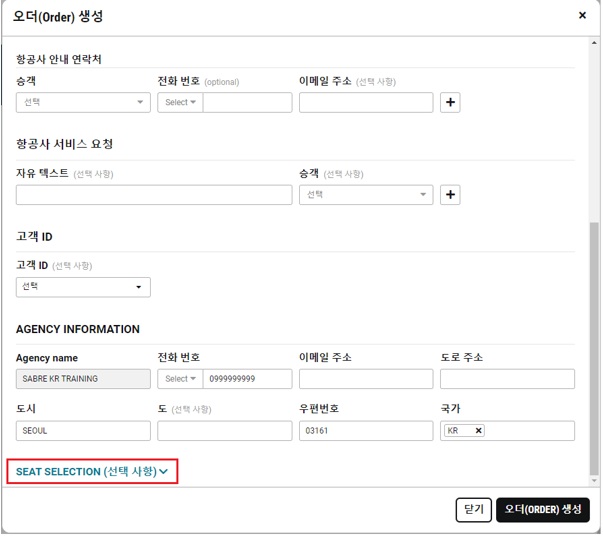This screenshot has height=537, width=603.
Task: Click the 도시 field containing SEOUL
Action: pos(83,431)
